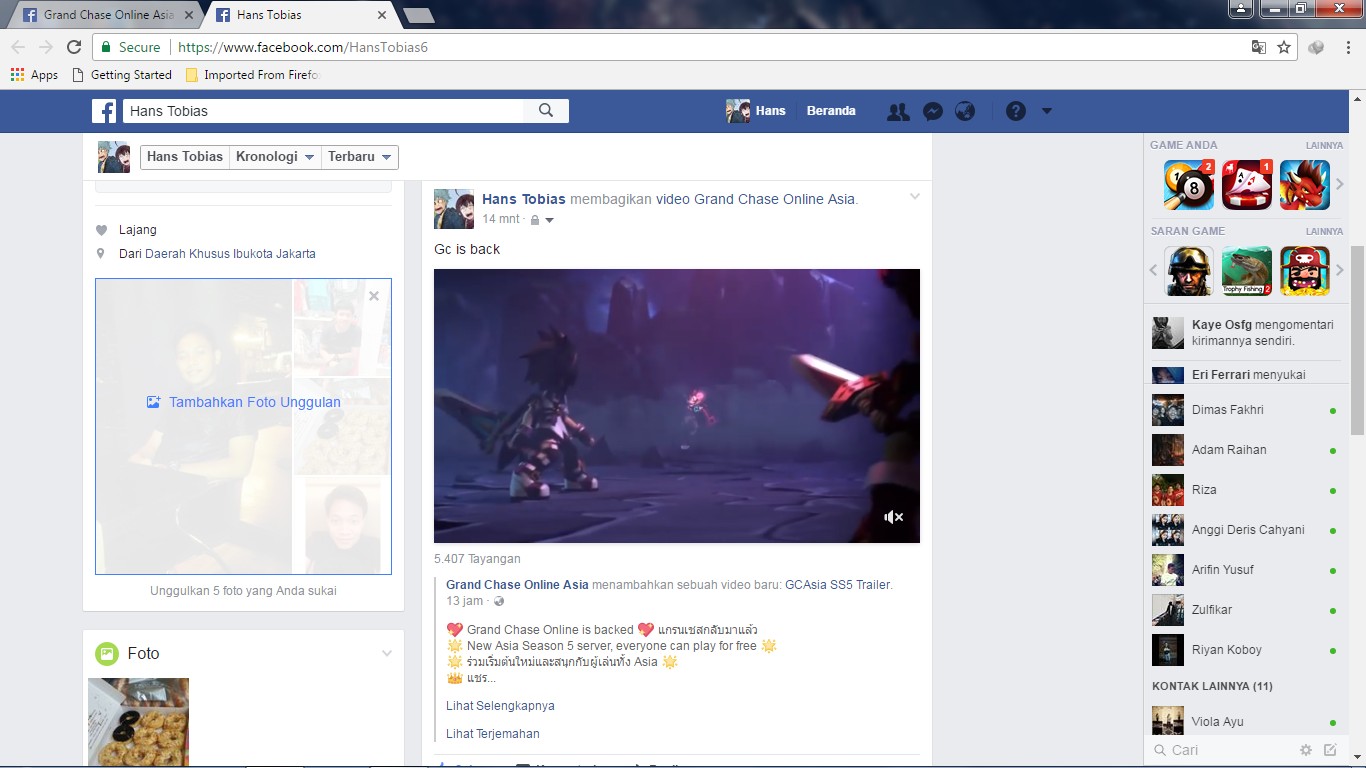Click the browser address bar URL

coord(303,47)
